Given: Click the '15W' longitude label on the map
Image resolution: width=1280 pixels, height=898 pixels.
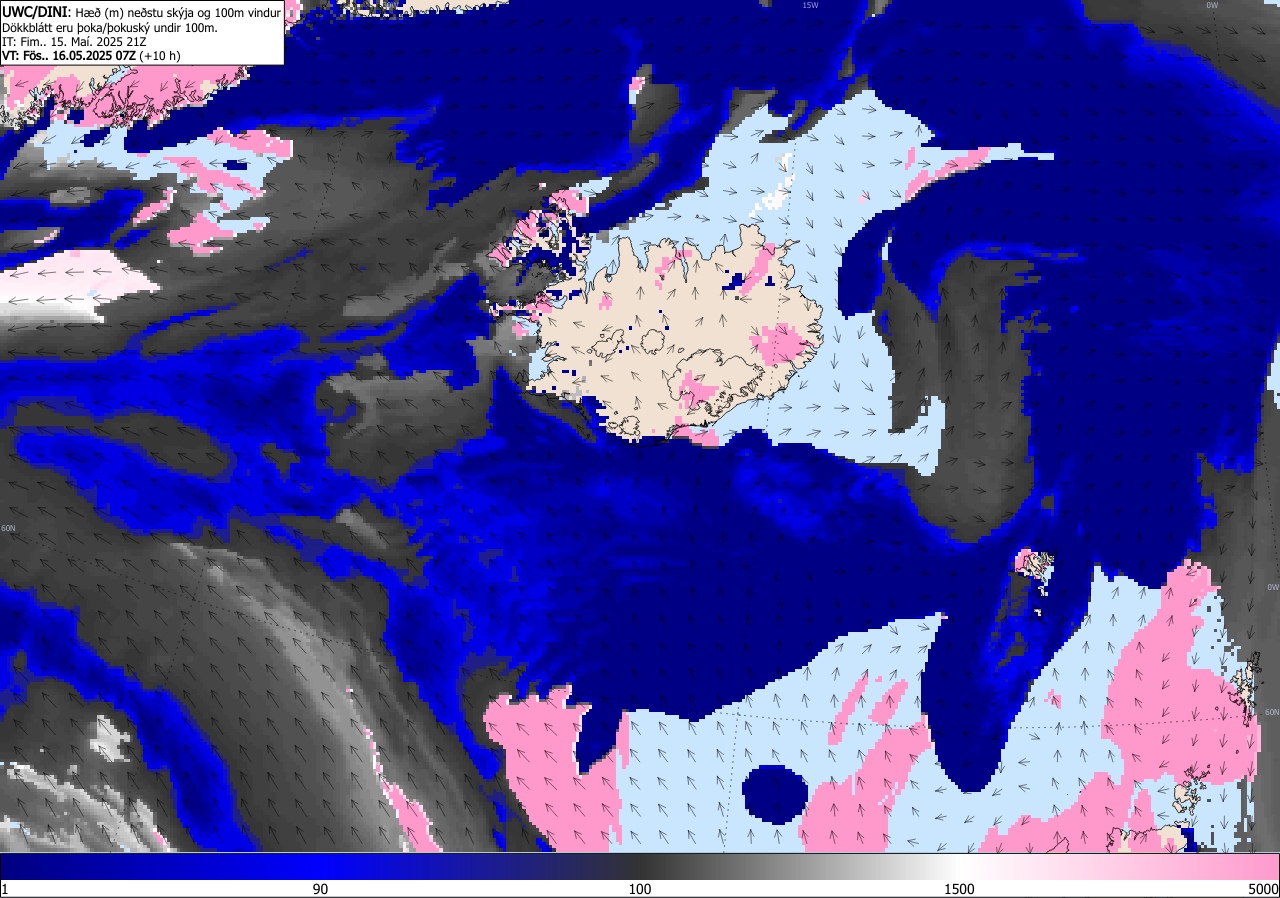Looking at the screenshot, I should point(810,5).
